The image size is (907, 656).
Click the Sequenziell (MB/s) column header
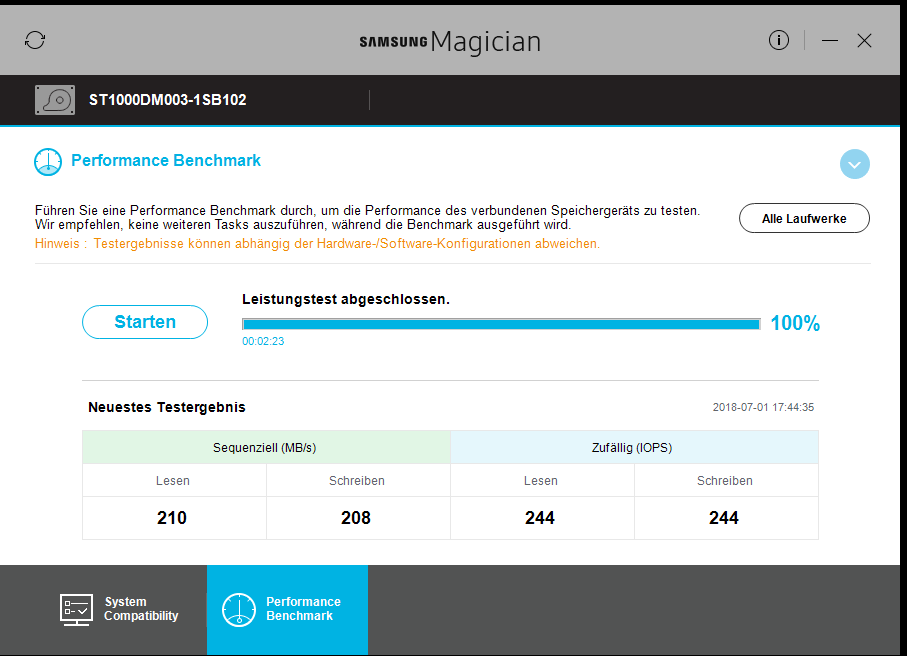coord(266,447)
